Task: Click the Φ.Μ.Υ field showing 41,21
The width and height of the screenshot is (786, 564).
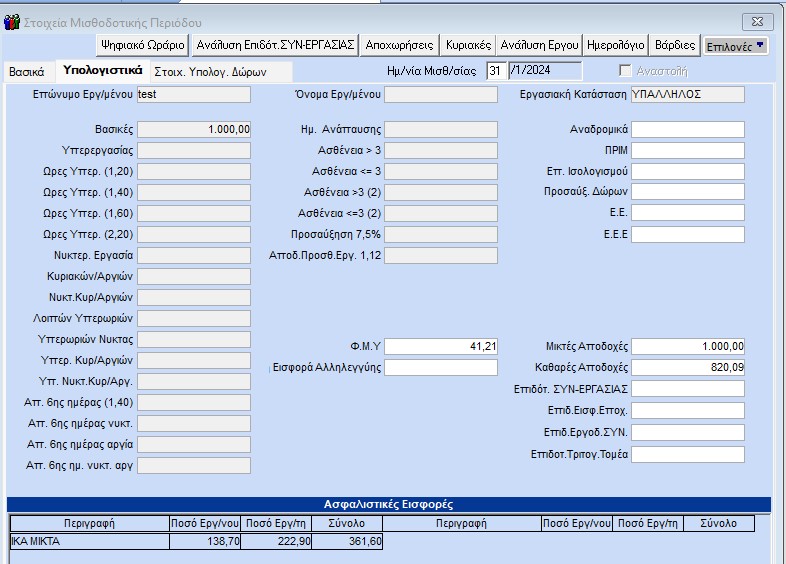Action: click(440, 346)
